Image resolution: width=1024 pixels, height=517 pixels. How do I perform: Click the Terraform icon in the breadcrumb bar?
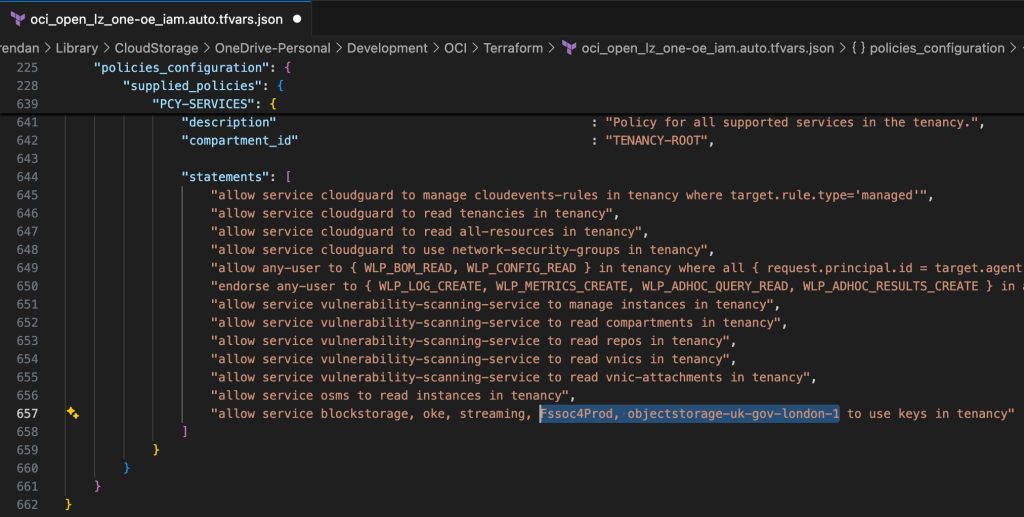click(x=568, y=48)
